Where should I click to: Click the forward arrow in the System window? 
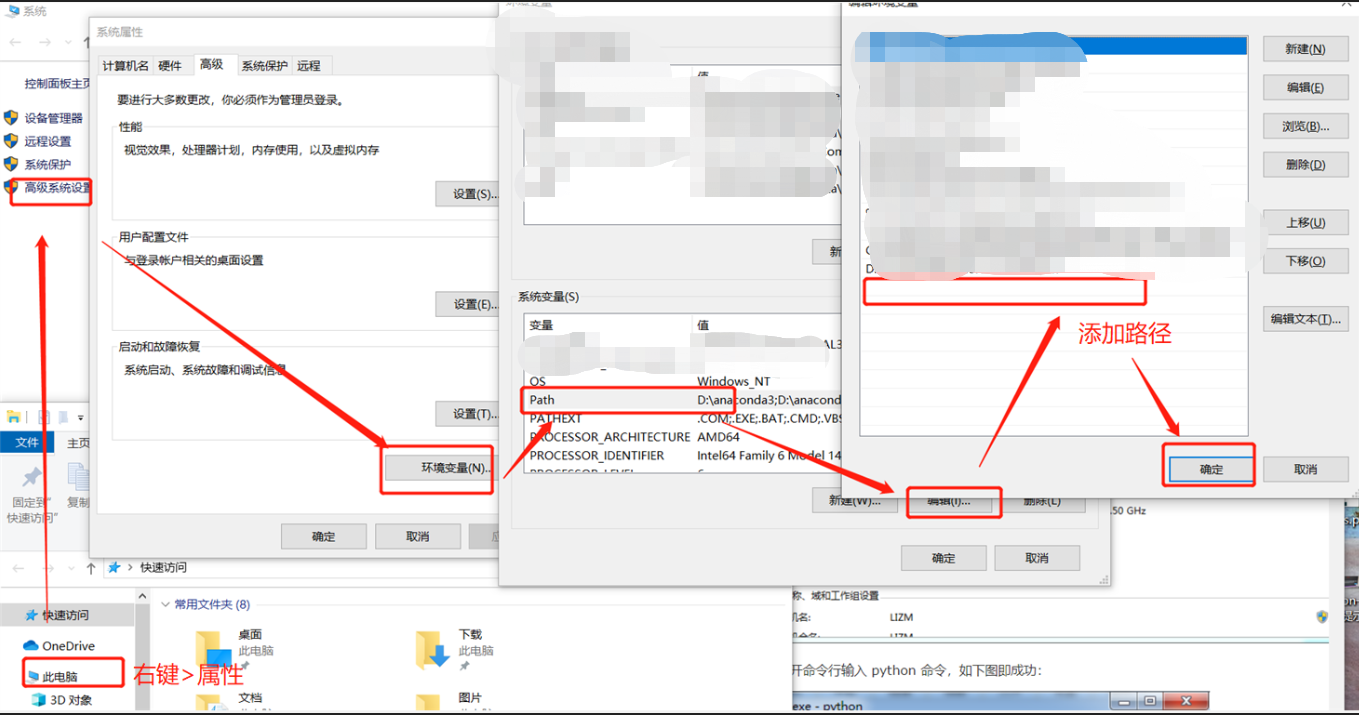(x=45, y=42)
